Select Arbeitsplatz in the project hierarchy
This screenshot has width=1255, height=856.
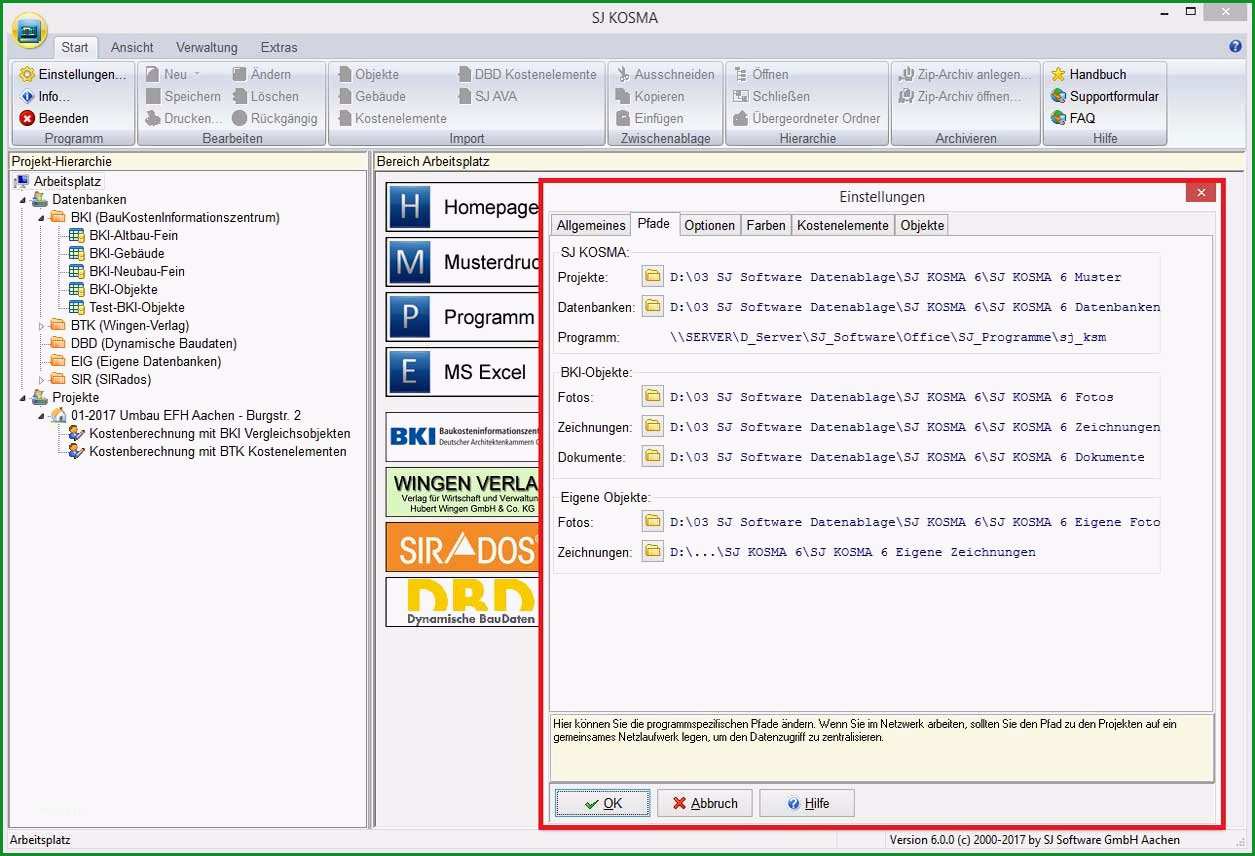(67, 181)
